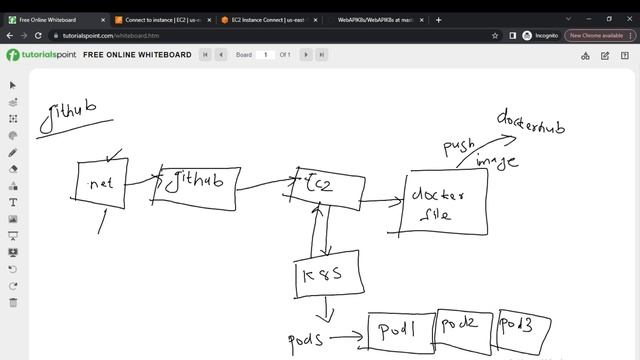Undo the last drawing stroke
Viewport: 640px width, 360px height.
pos(13,269)
